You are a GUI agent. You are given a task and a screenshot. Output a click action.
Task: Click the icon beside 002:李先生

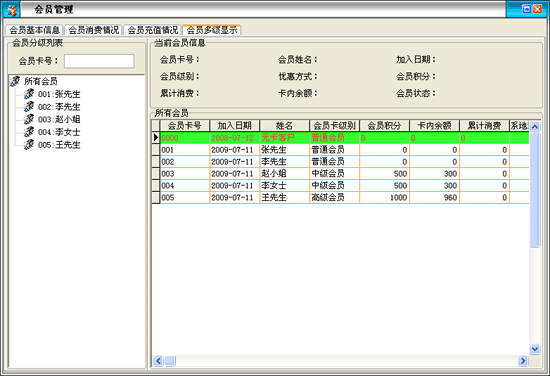pyautogui.click(x=29, y=106)
